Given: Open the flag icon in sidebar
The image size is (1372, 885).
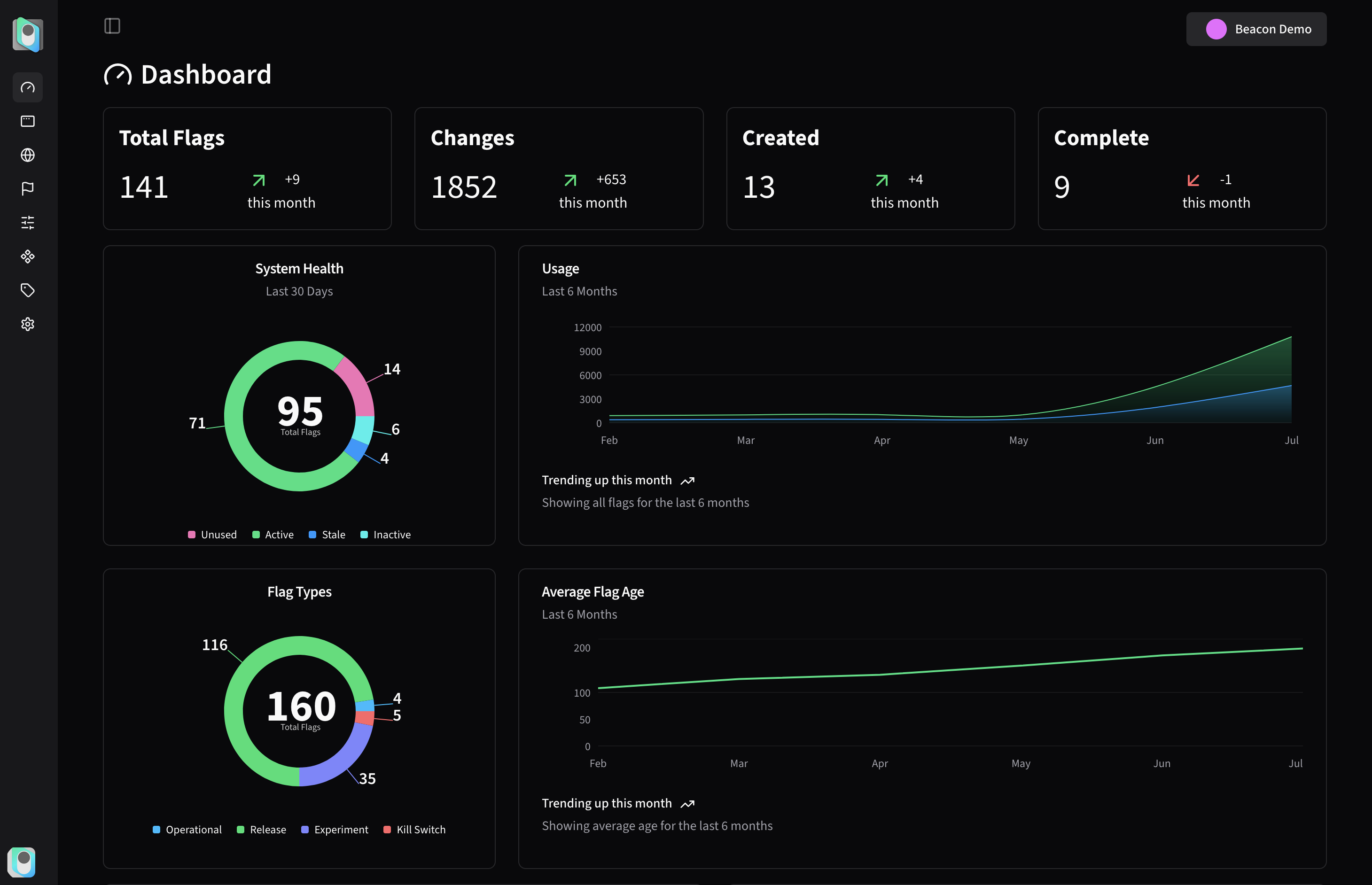Looking at the screenshot, I should coord(28,188).
